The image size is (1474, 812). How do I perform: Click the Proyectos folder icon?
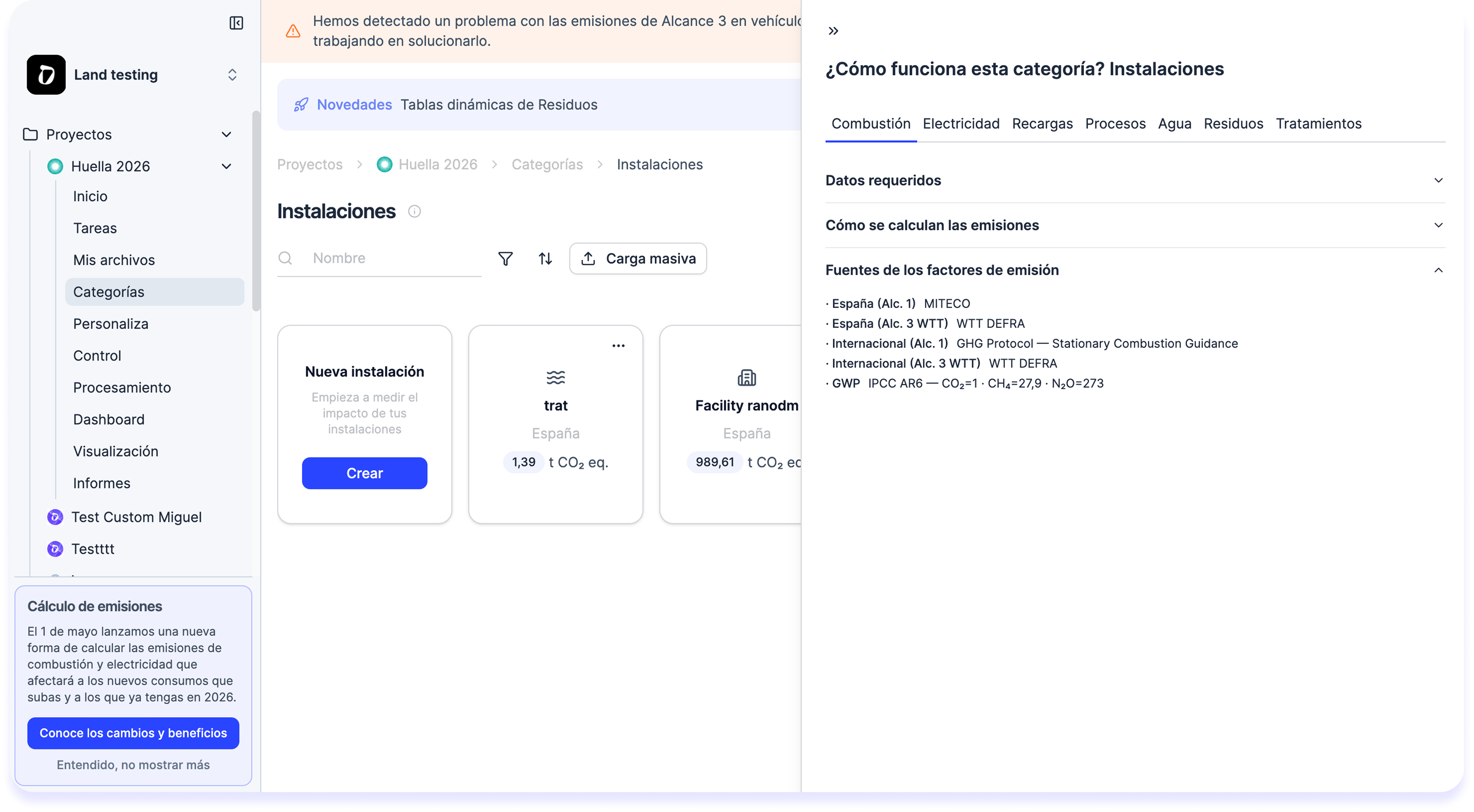pyautogui.click(x=30, y=134)
